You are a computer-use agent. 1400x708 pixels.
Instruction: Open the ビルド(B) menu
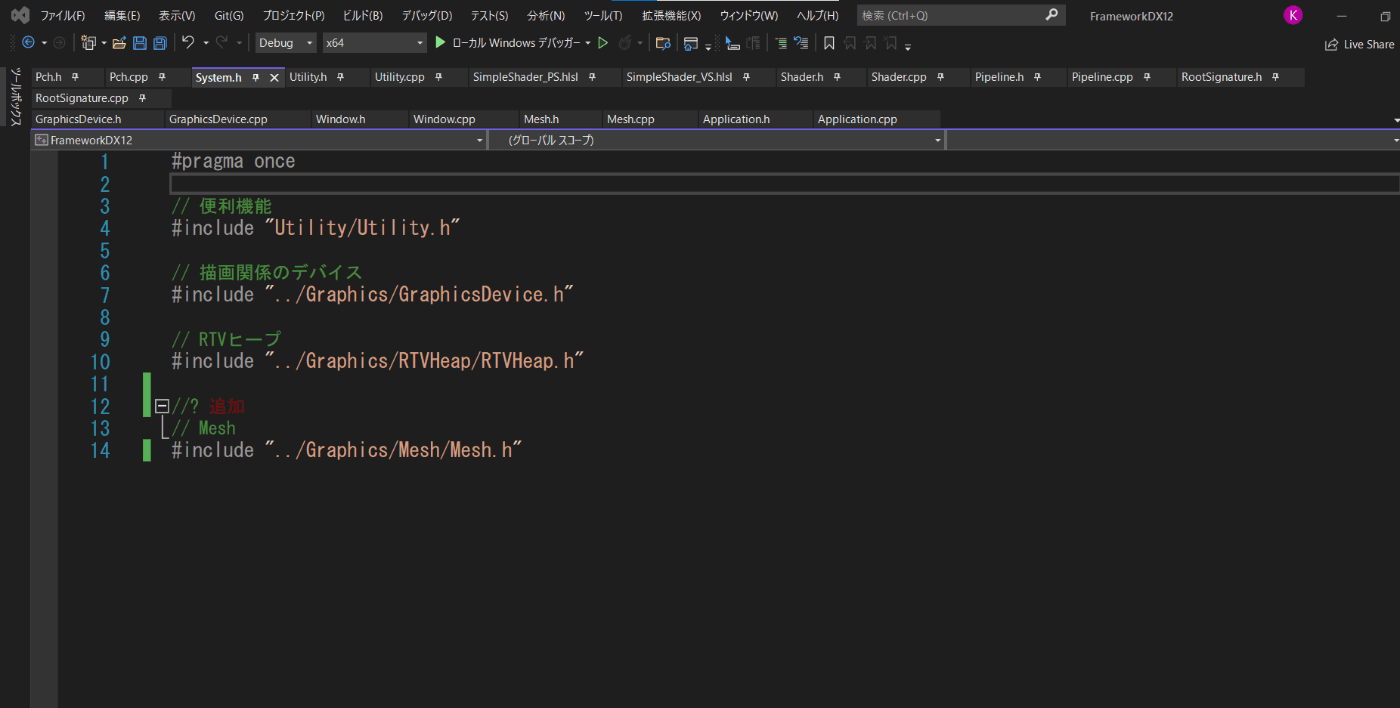pyautogui.click(x=362, y=15)
